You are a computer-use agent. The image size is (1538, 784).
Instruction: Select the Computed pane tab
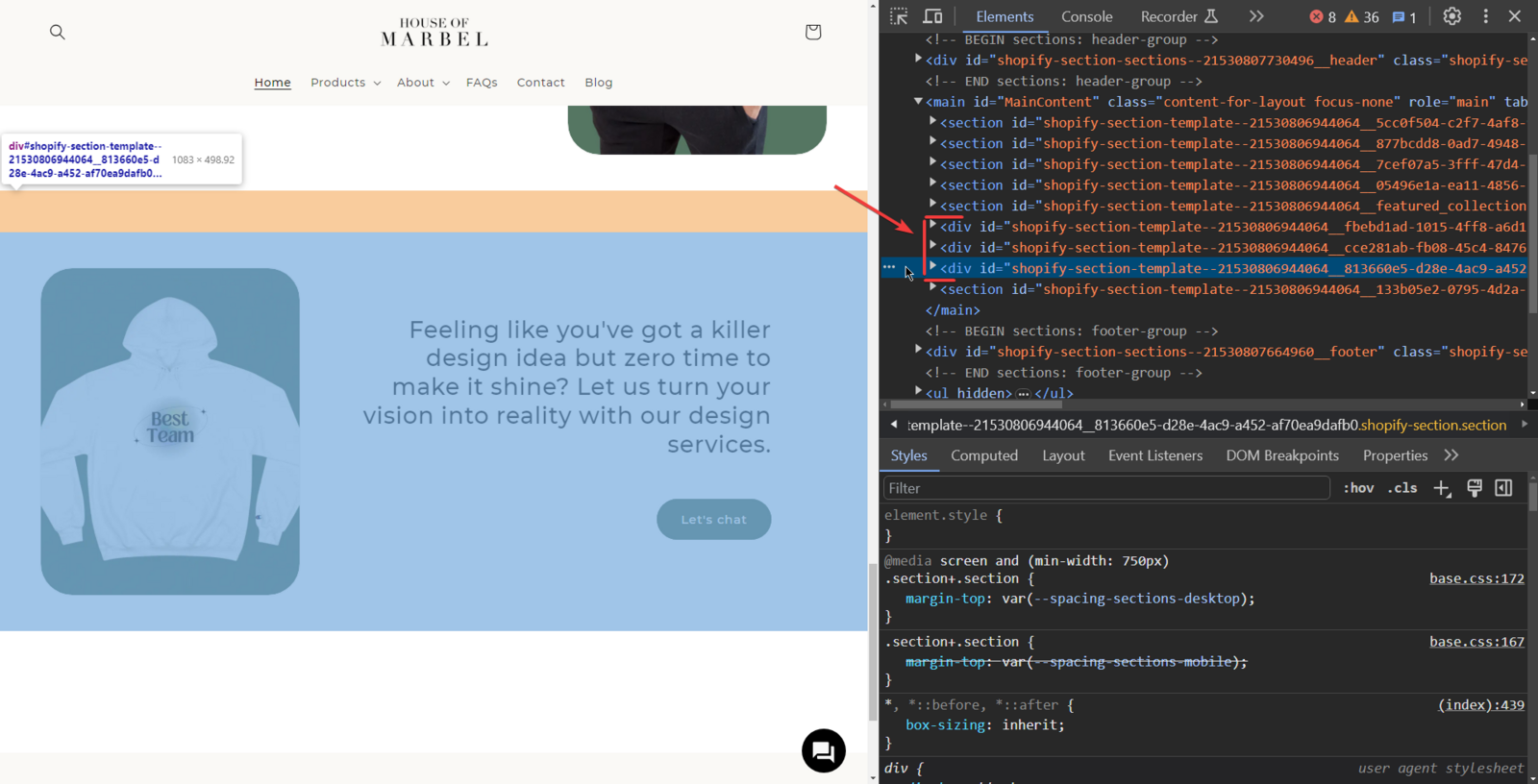coord(984,455)
